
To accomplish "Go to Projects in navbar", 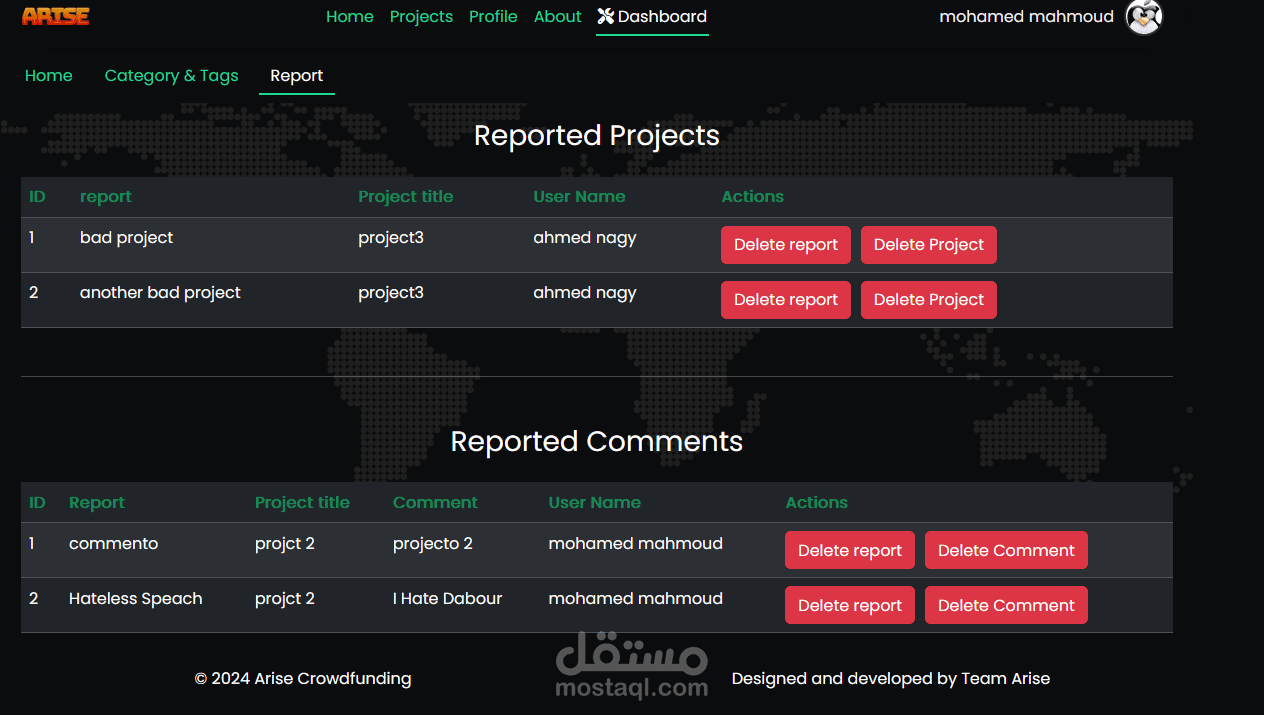I will tap(421, 16).
